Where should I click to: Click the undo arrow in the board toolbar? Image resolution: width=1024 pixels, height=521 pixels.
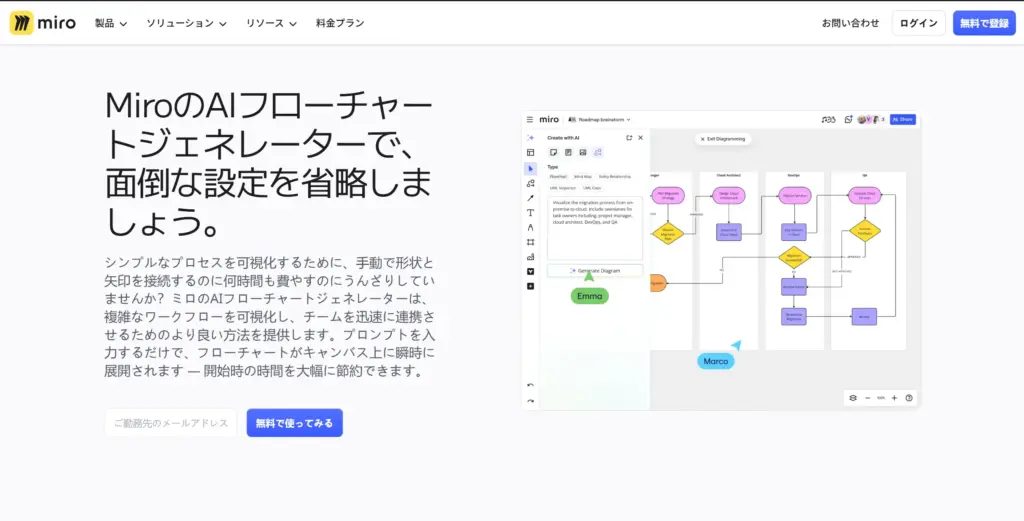(x=530, y=385)
